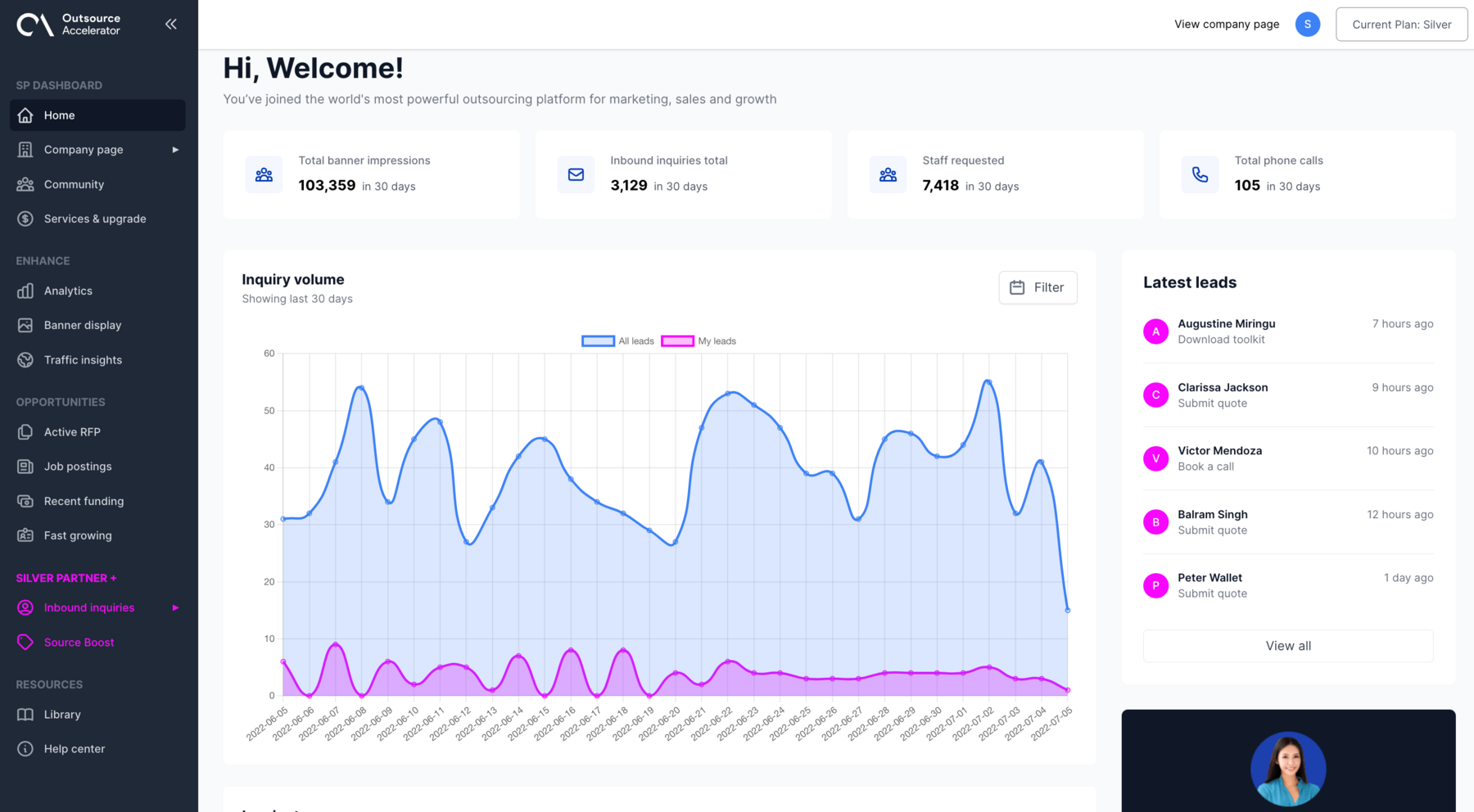Open the Filter date dropdown
Viewport: 1474px width, 812px height.
(1038, 287)
